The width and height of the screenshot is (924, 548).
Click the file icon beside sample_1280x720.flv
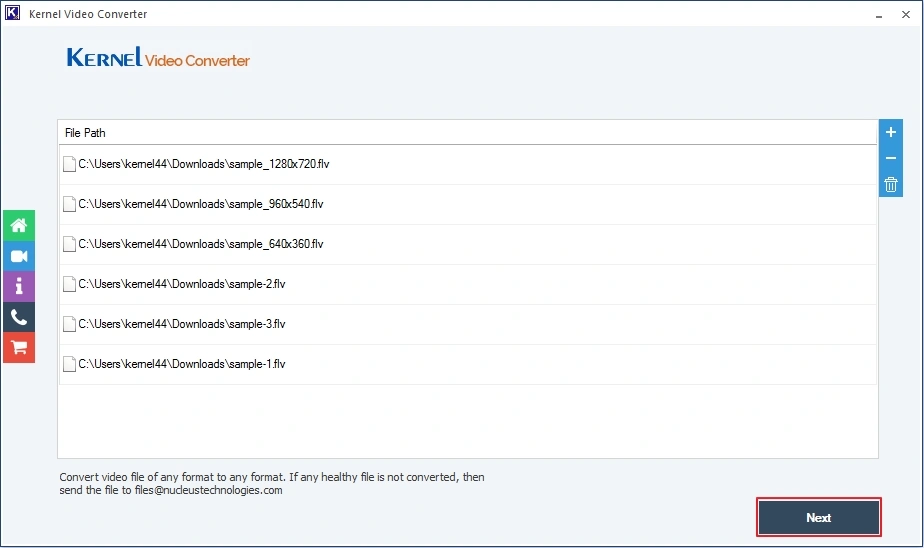(x=70, y=164)
